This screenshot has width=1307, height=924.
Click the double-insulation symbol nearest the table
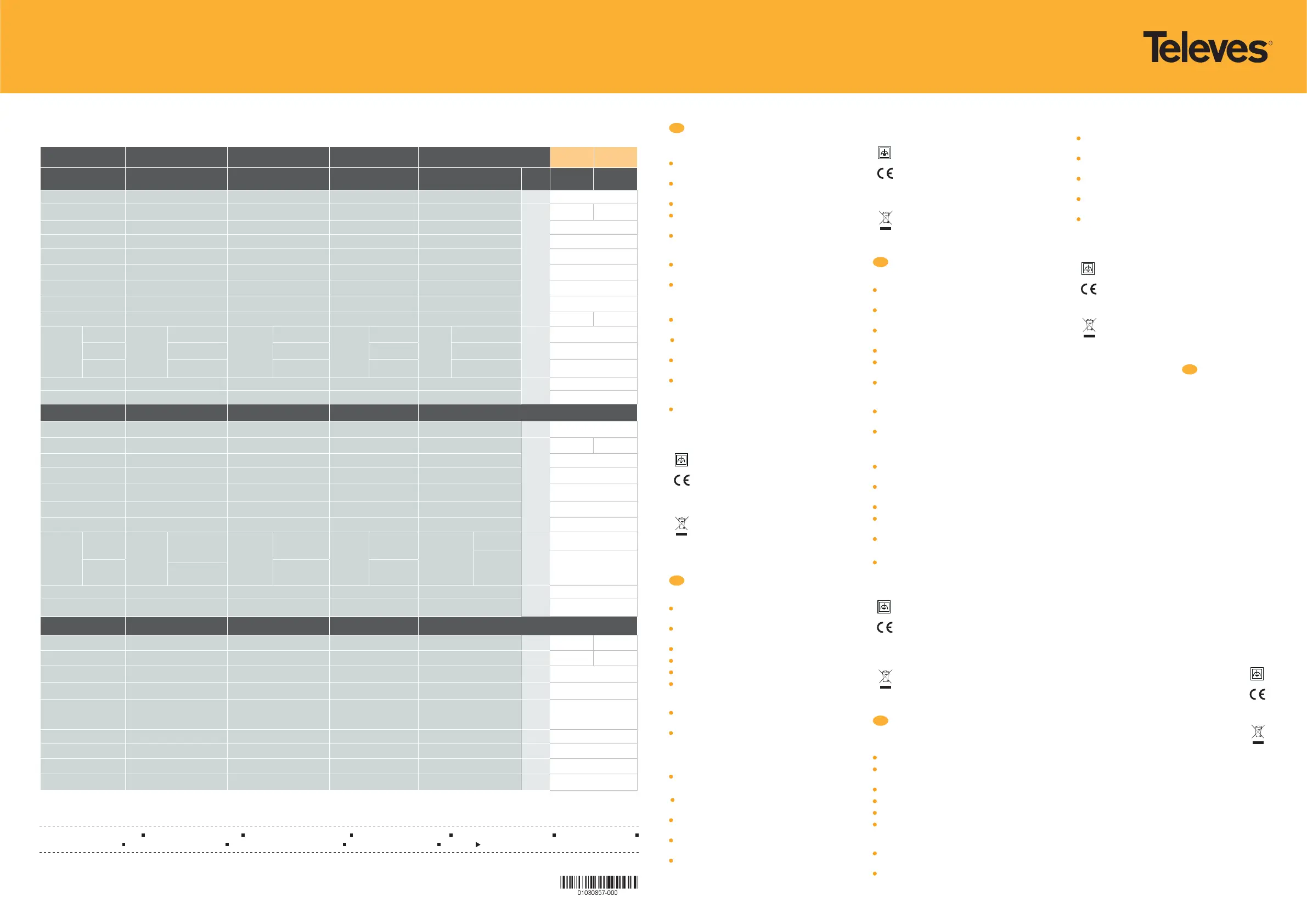pos(681,459)
